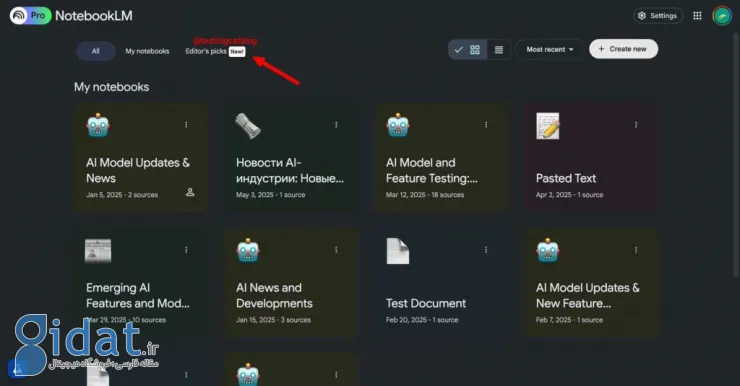The width and height of the screenshot is (740, 386).
Task: Open the Emerging AI Features and Mod... title
Action: tap(138, 295)
